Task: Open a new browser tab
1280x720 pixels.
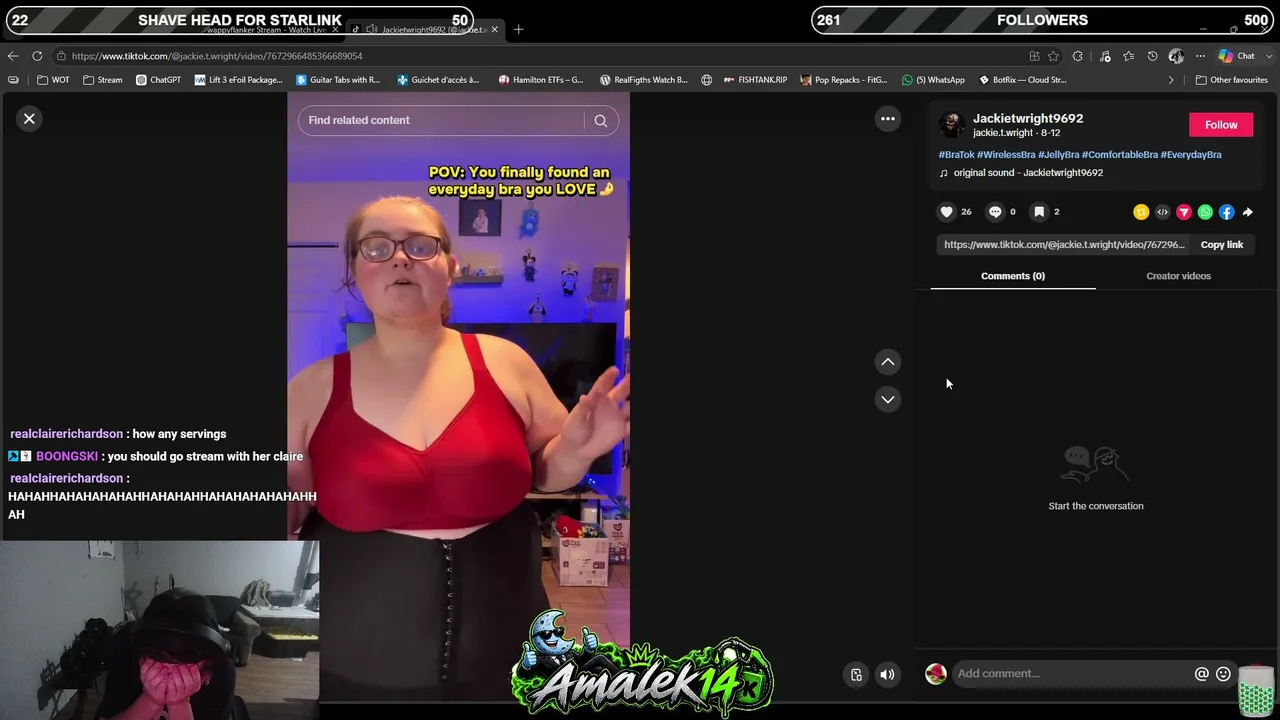Action: click(518, 30)
